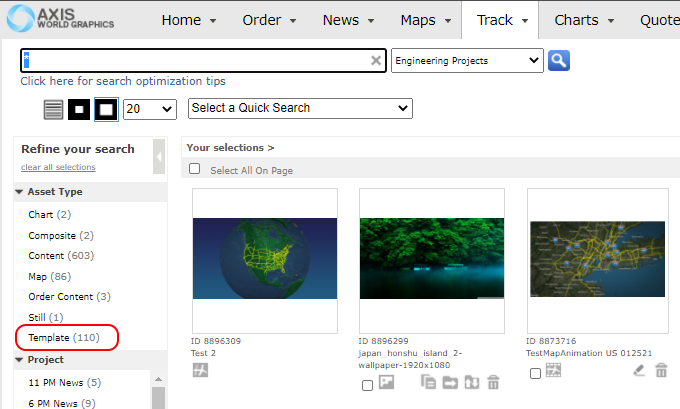680x409 pixels.
Task: Check the Select All On Page box
Action: pos(195,170)
